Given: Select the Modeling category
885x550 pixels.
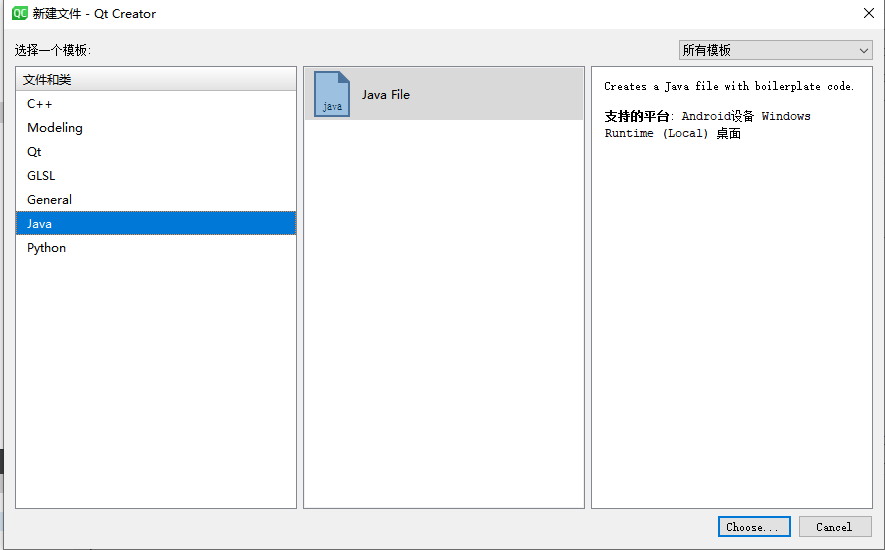Looking at the screenshot, I should (x=156, y=128).
